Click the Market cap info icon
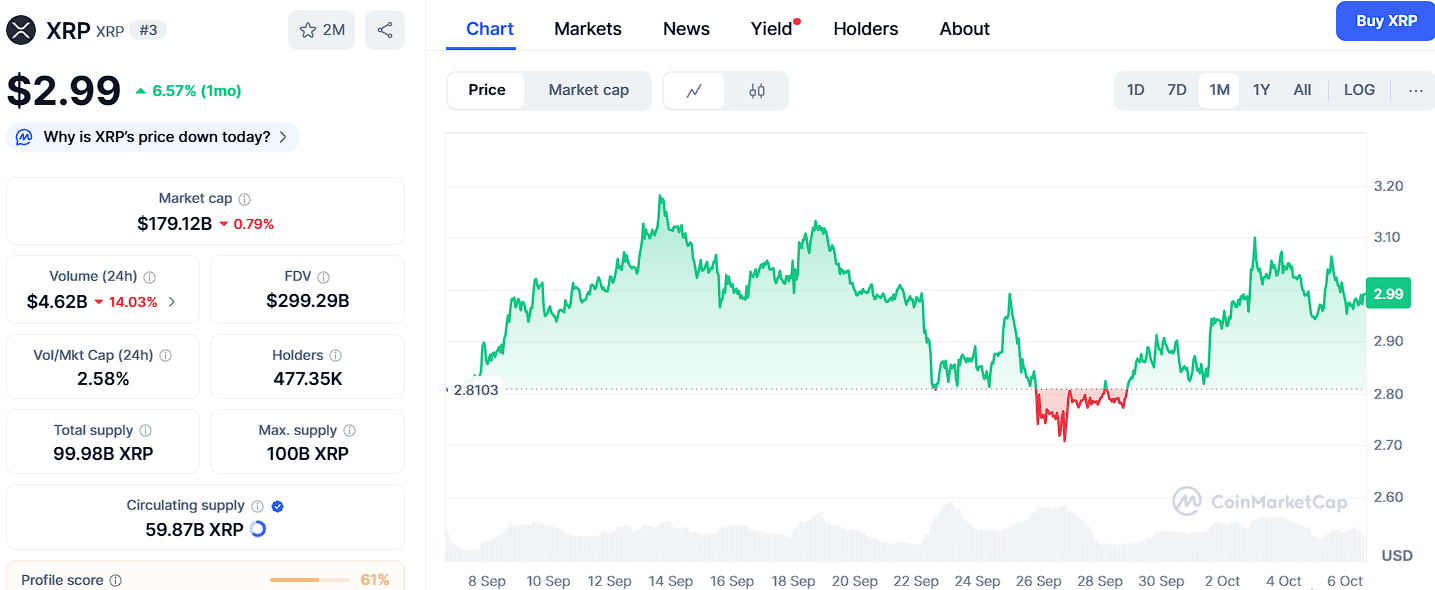Viewport: 1435px width, 590px height. (245, 199)
